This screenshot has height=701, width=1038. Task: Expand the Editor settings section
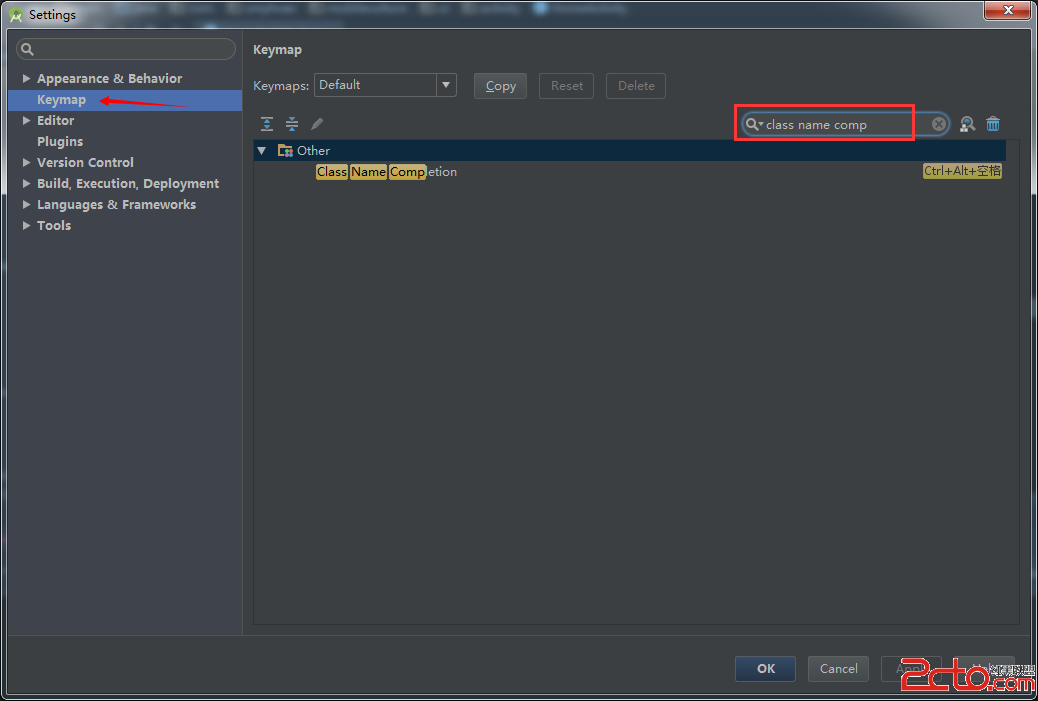(x=27, y=121)
